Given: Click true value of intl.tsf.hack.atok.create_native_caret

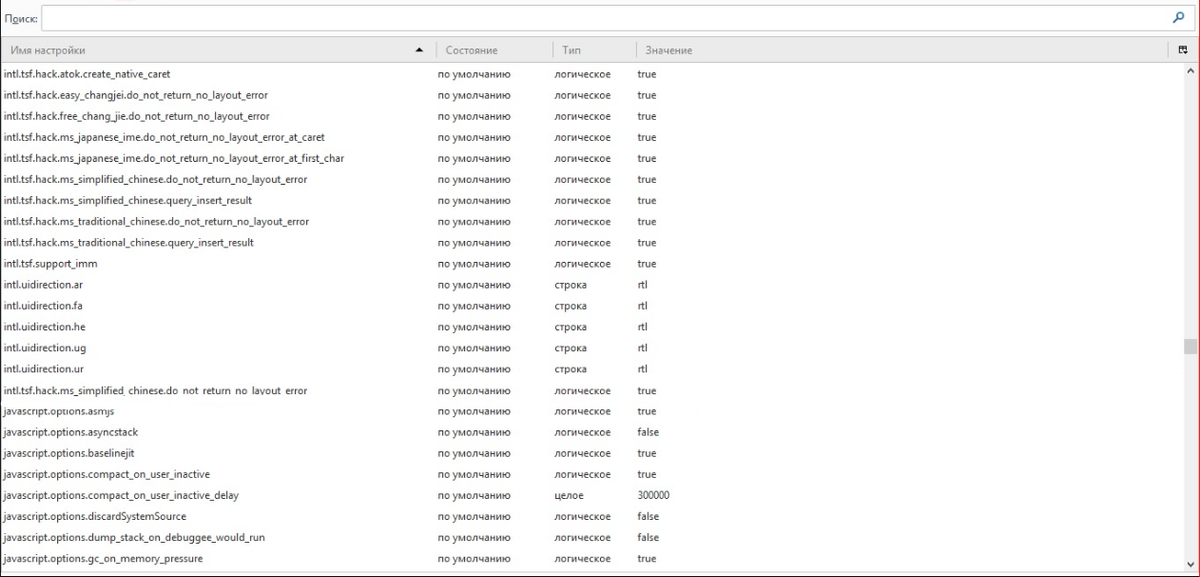Looking at the screenshot, I should (647, 74).
